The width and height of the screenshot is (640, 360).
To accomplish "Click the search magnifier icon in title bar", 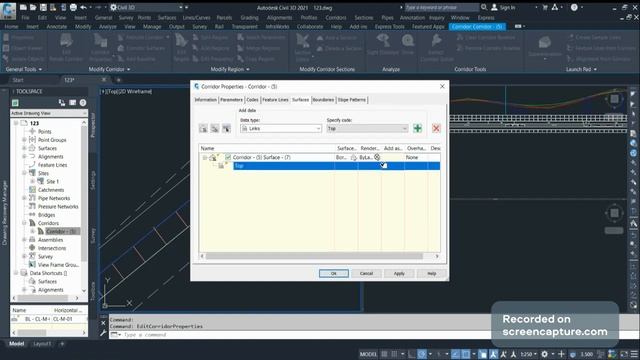I will [x=484, y=7].
